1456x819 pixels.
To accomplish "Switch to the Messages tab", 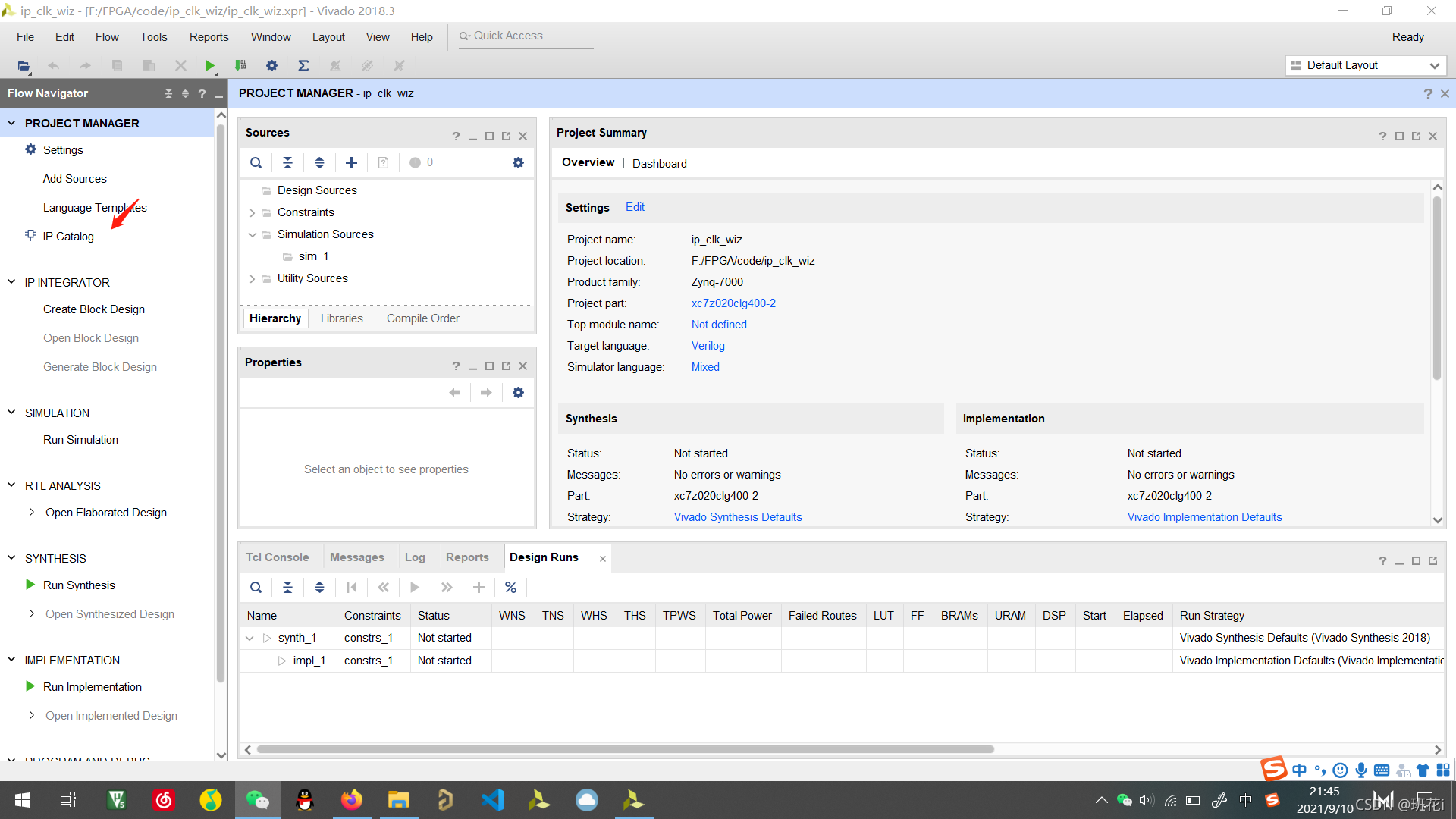I will click(x=357, y=557).
